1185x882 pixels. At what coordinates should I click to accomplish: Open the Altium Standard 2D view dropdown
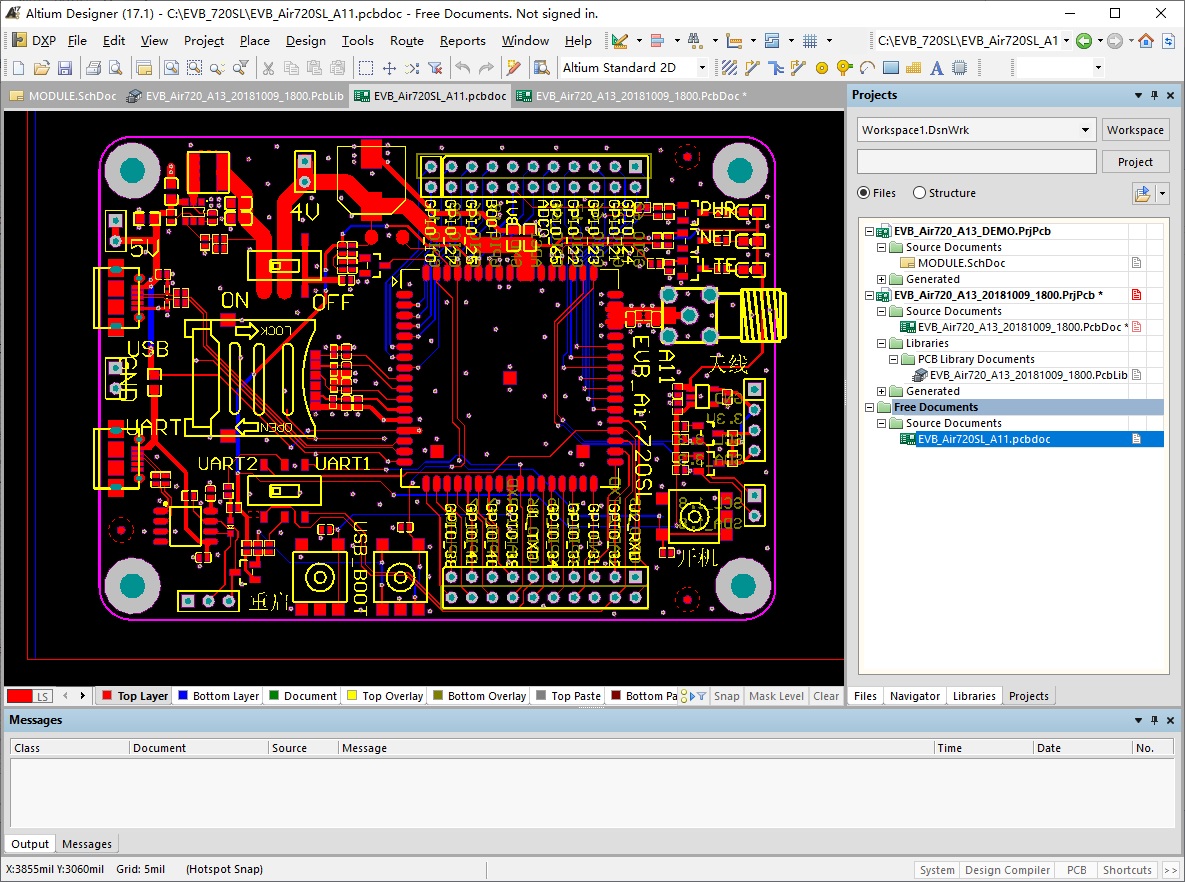702,68
